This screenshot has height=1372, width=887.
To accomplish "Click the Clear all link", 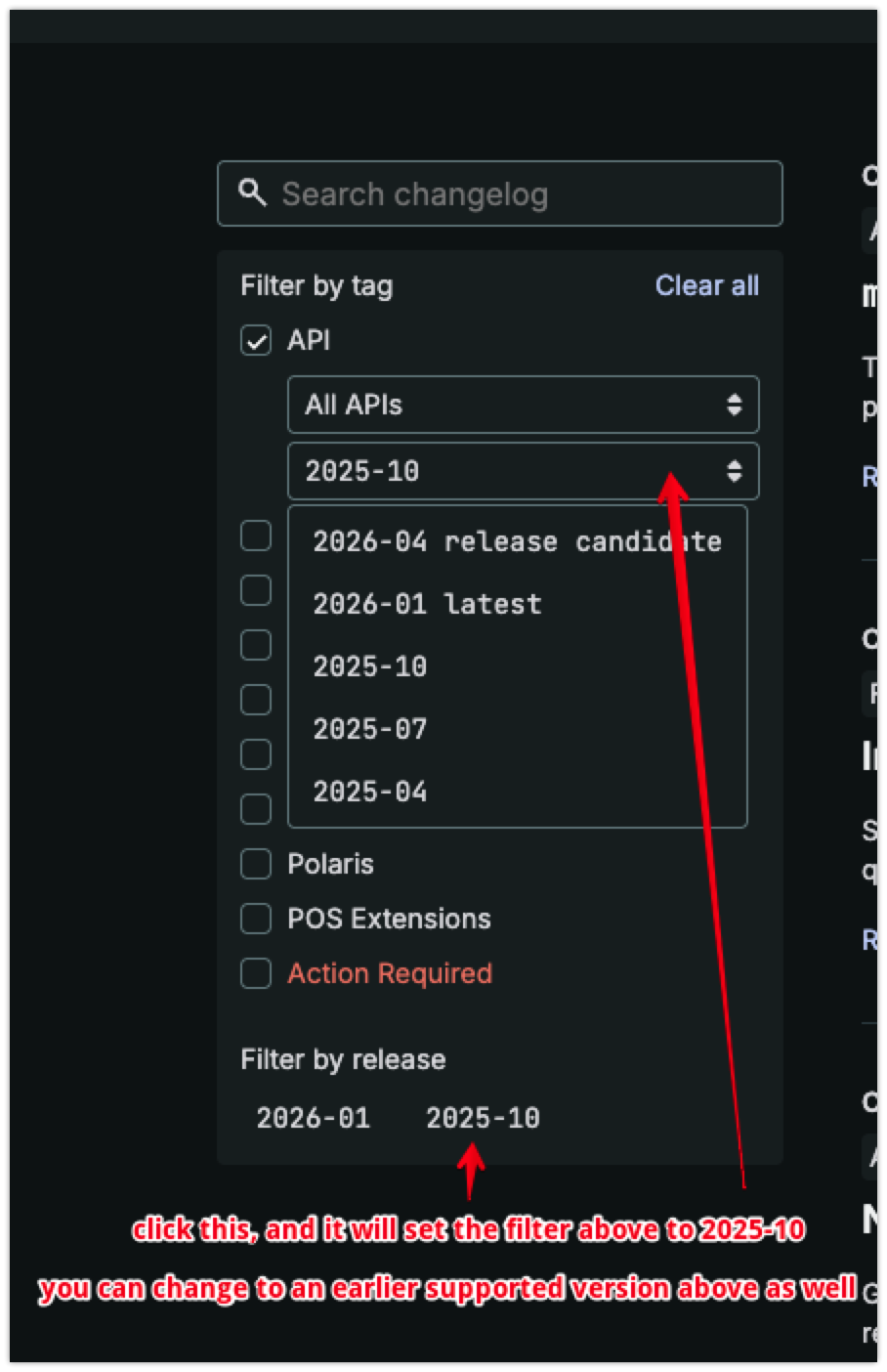I will click(706, 285).
